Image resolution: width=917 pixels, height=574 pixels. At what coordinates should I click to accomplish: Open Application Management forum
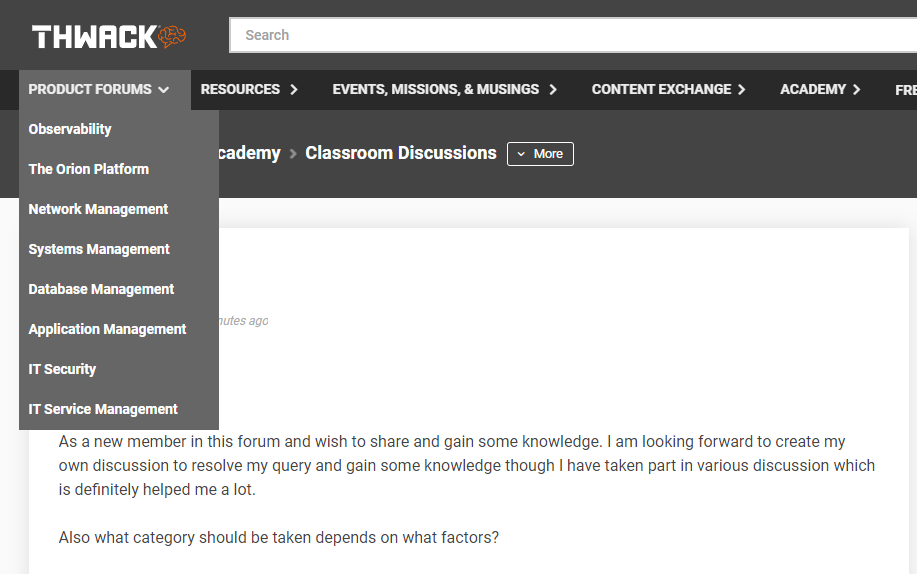click(x=108, y=329)
